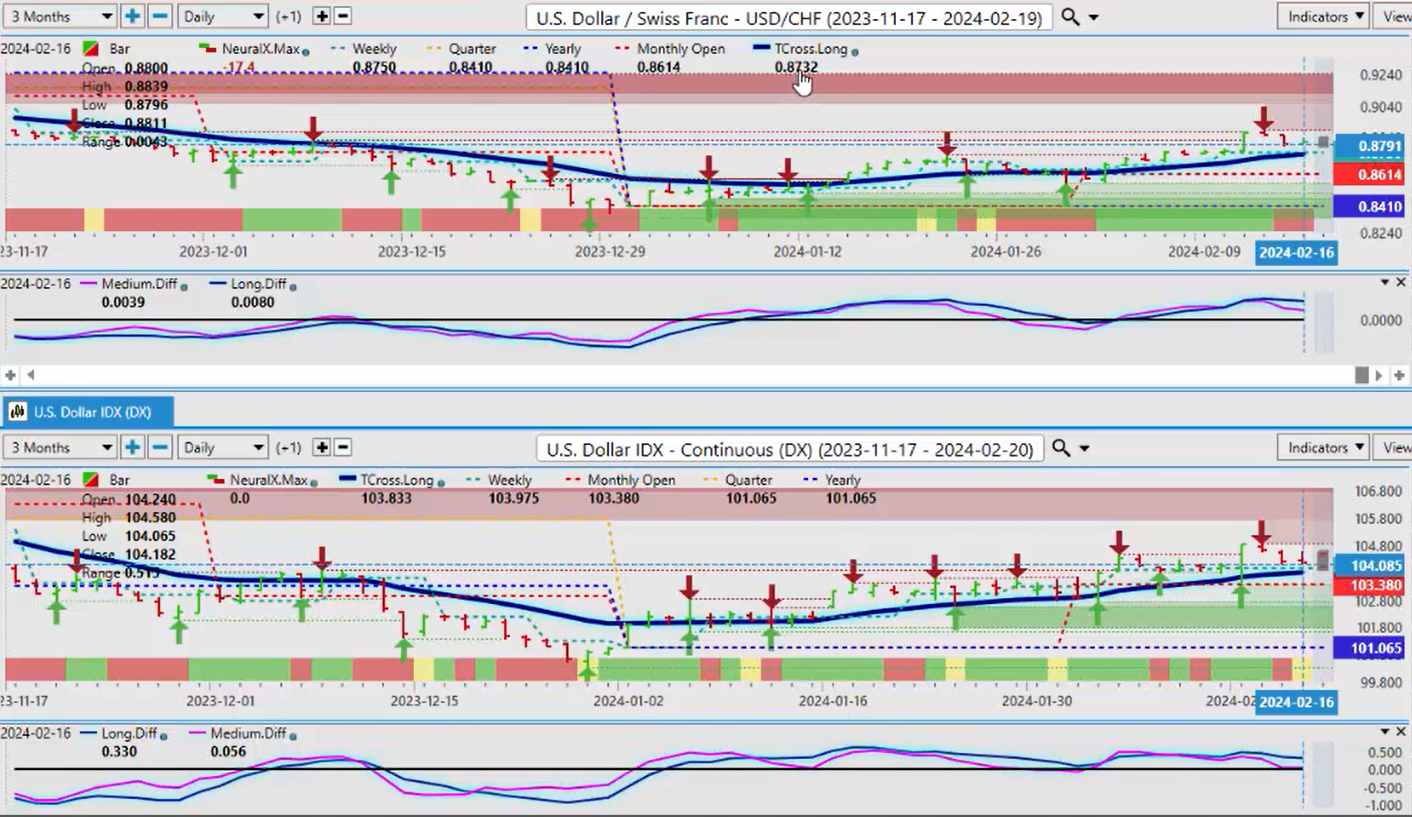Open Daily interval dropdown on DX chart
The image size is (1412, 817).
point(223,447)
